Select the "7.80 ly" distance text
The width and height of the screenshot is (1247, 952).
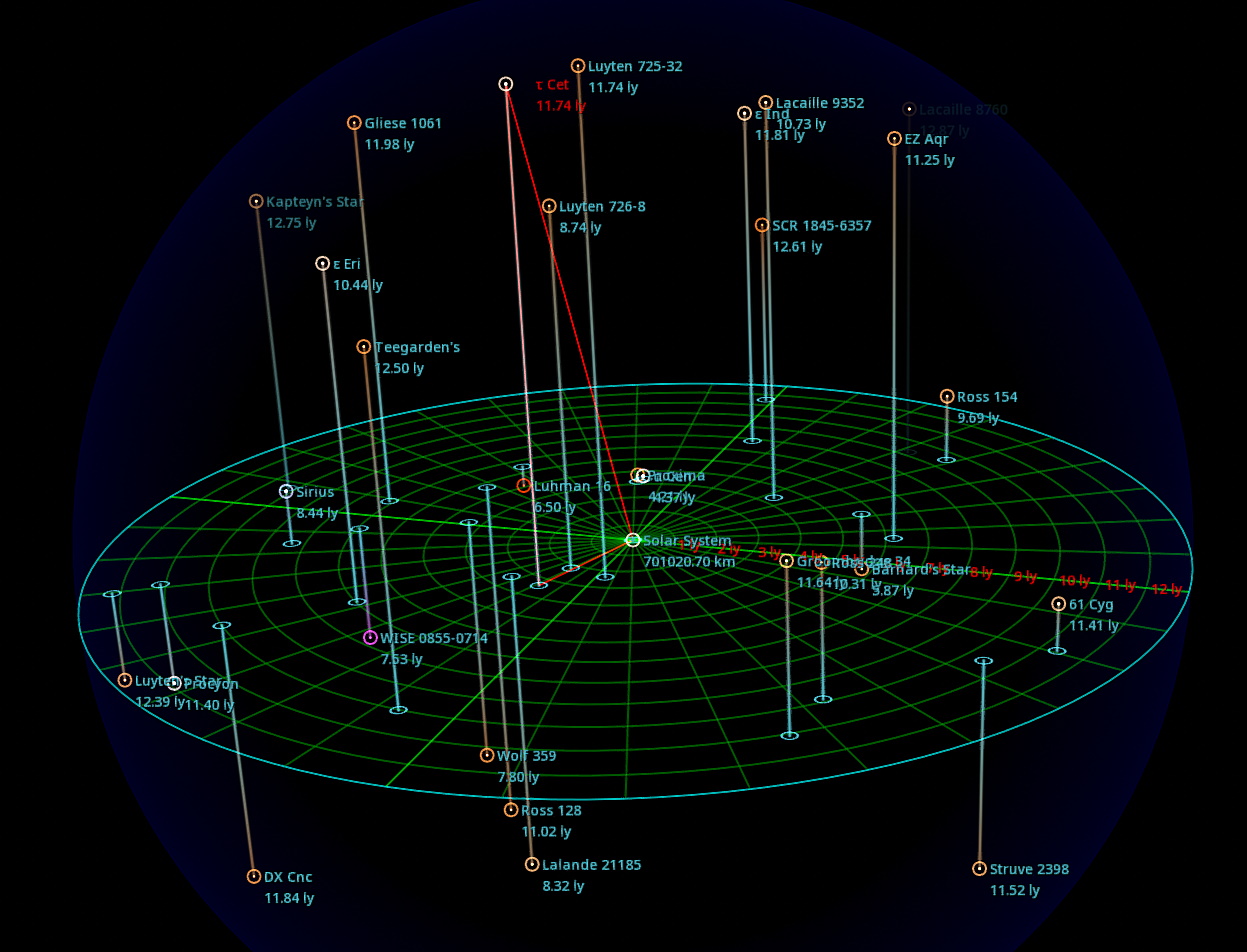(x=518, y=777)
